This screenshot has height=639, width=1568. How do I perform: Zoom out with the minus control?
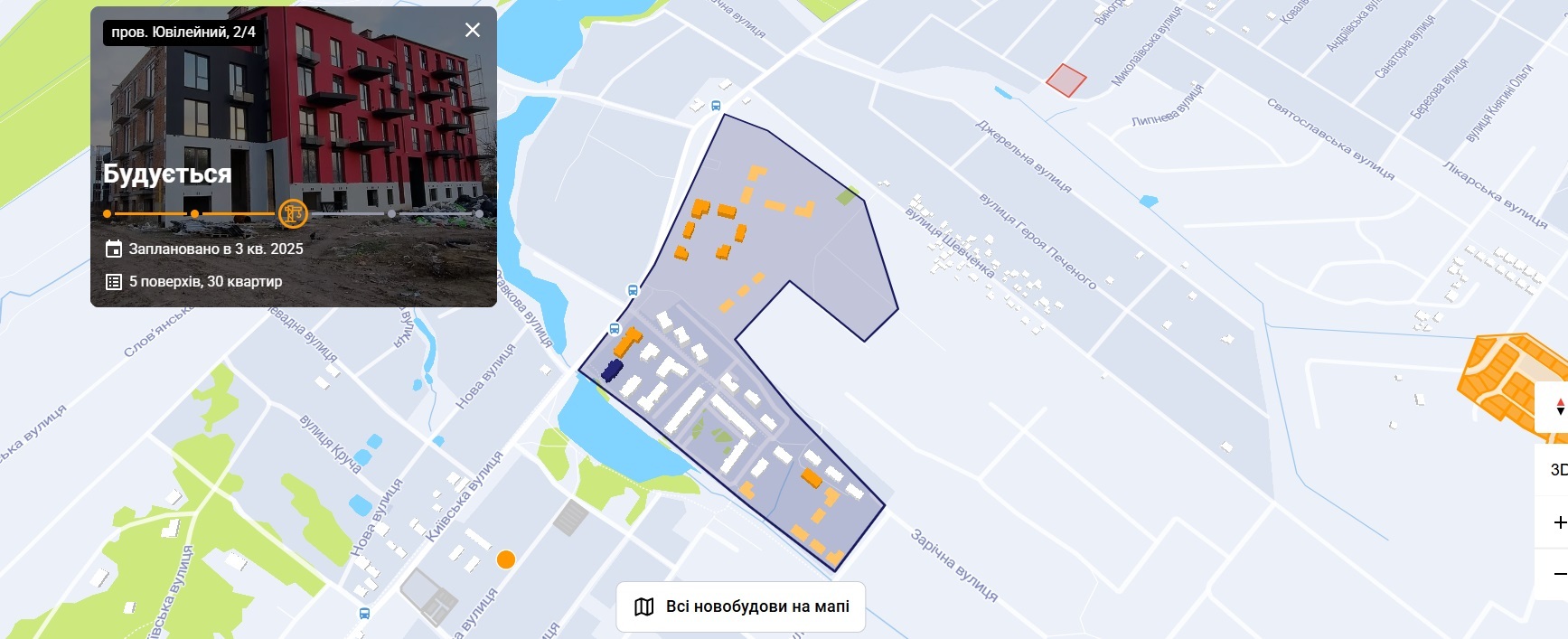point(1558,574)
